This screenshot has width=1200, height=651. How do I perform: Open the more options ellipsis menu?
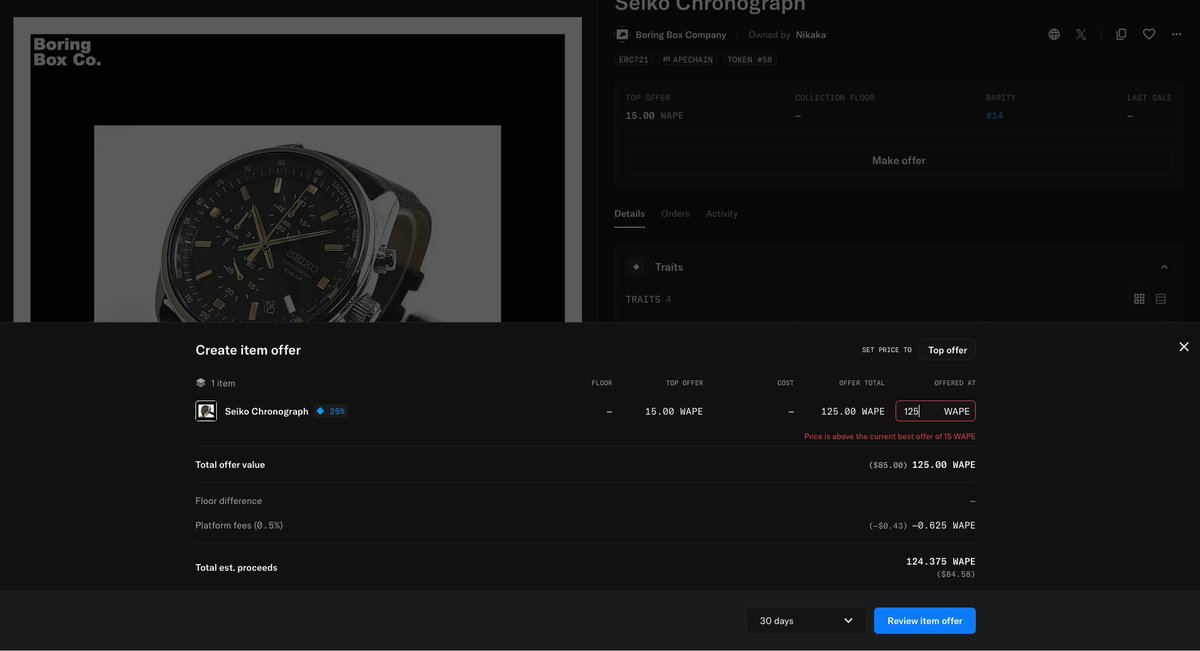(x=1177, y=34)
